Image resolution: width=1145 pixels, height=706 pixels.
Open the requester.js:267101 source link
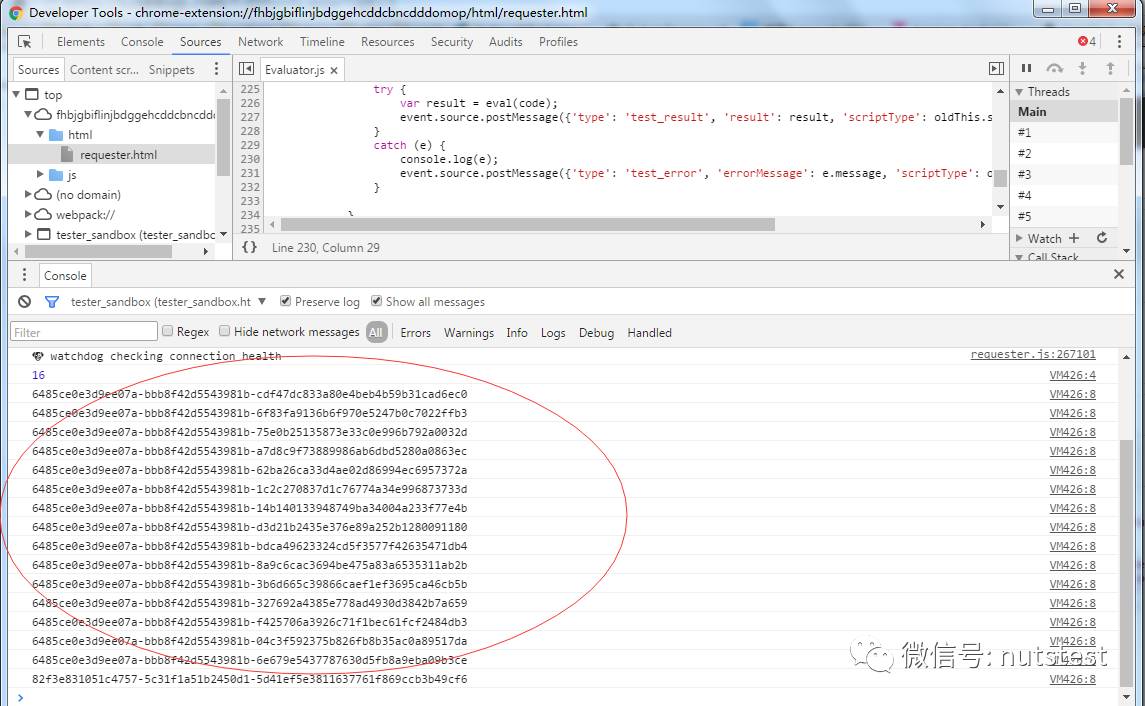1033,354
